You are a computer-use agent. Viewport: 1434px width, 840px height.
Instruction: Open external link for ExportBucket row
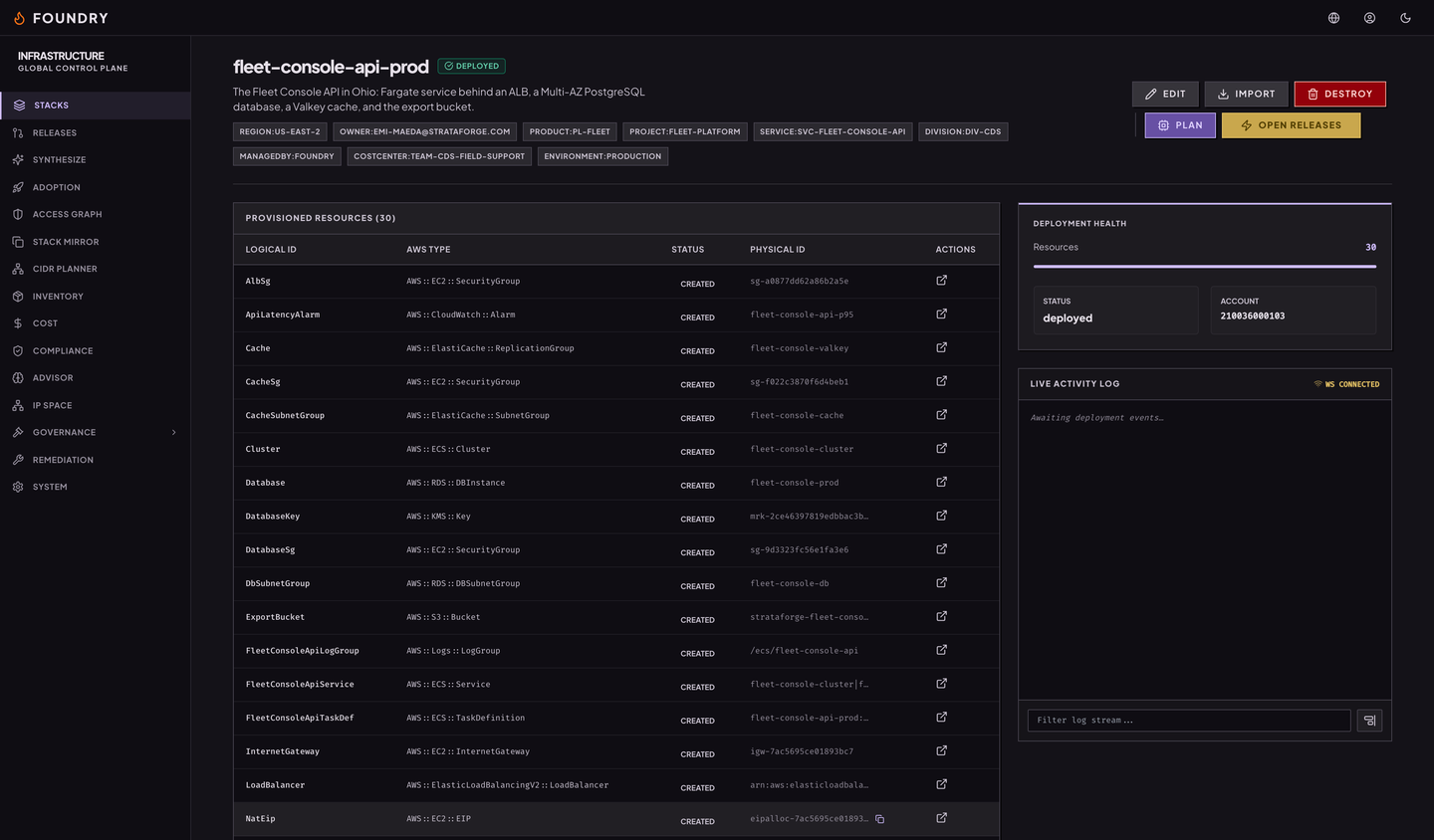pyautogui.click(x=941, y=616)
